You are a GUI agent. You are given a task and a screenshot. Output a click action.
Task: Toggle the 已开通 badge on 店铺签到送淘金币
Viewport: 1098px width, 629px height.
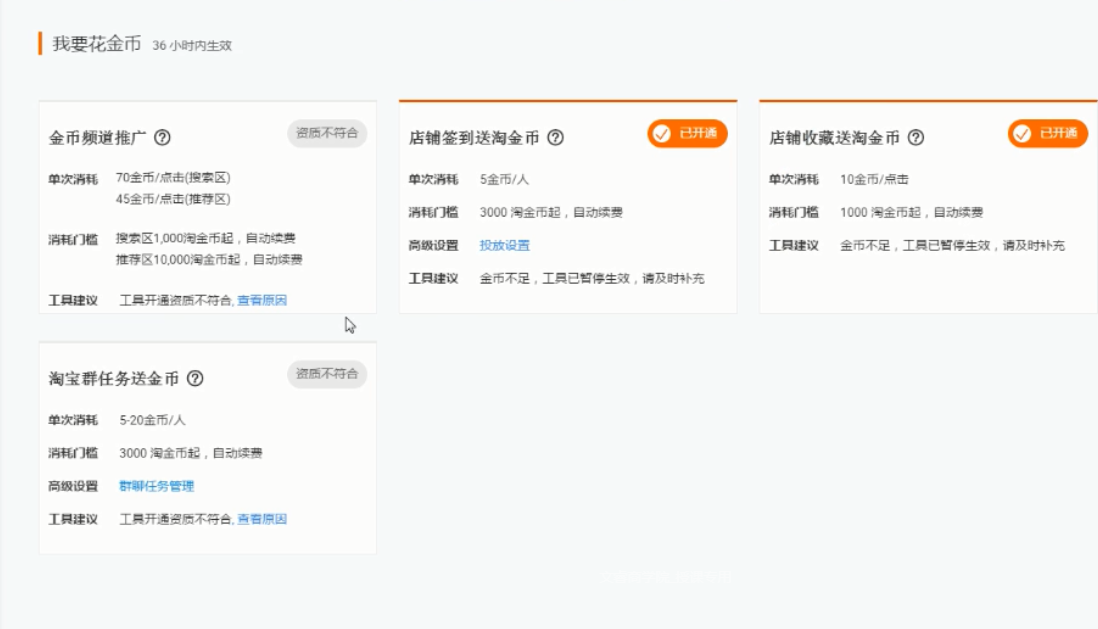[687, 134]
